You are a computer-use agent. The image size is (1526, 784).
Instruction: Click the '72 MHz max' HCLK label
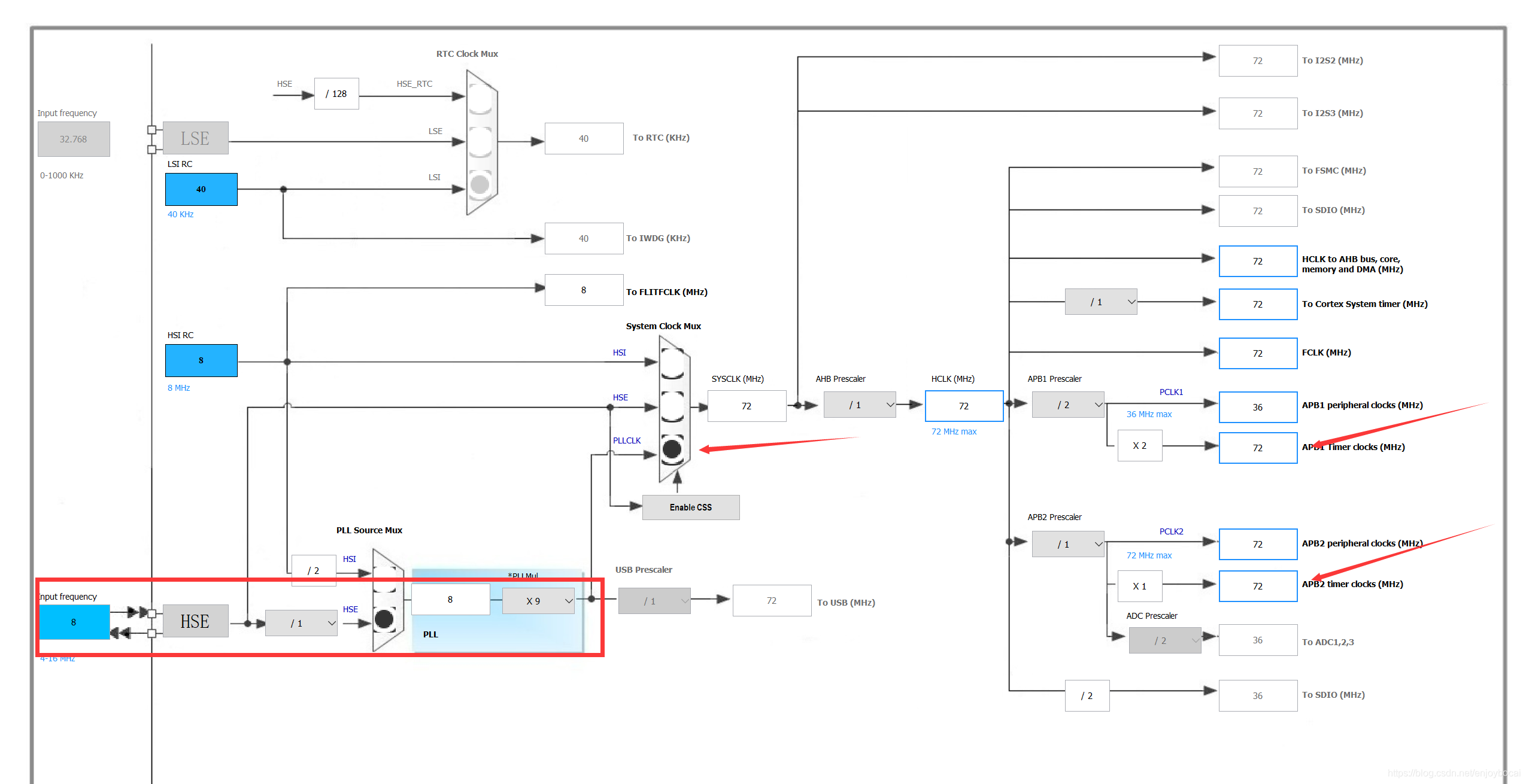pos(954,432)
